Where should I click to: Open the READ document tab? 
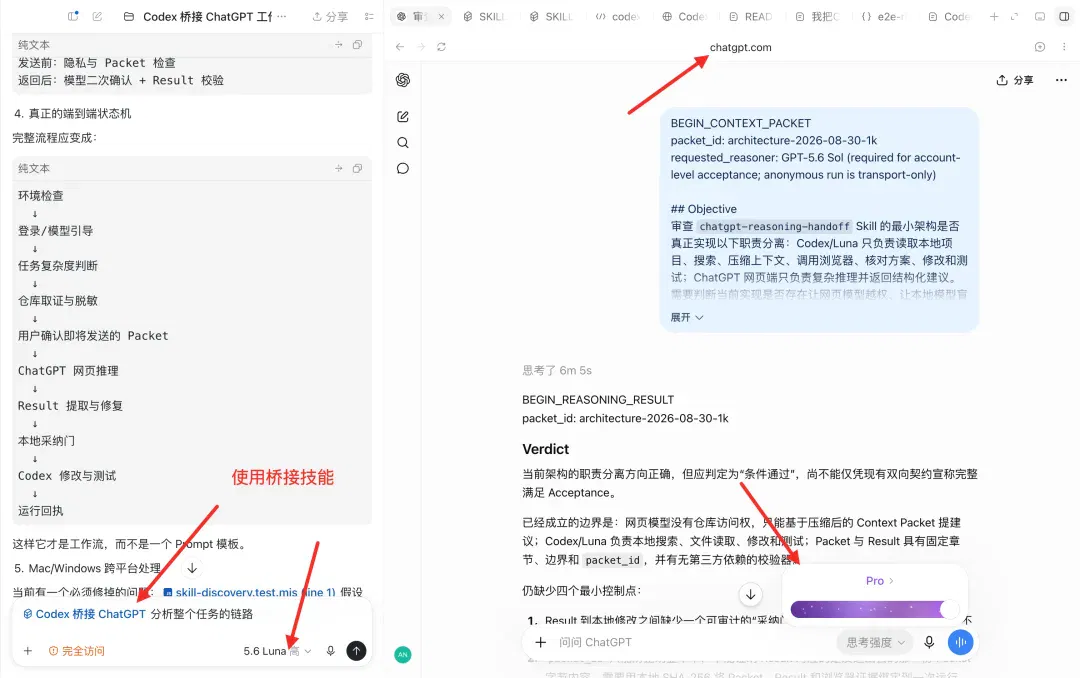click(751, 17)
